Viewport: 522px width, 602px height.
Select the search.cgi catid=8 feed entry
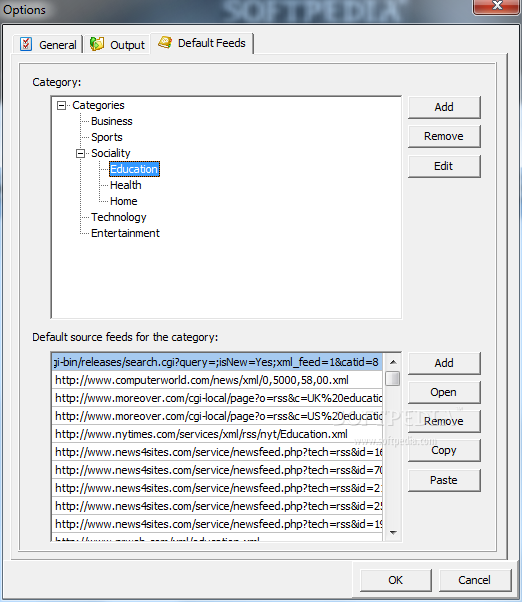[x=217, y=362]
